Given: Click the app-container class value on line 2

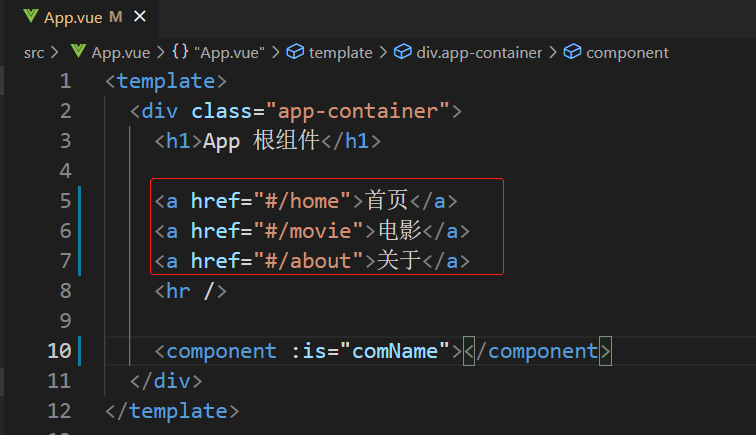Looking at the screenshot, I should tap(358, 111).
